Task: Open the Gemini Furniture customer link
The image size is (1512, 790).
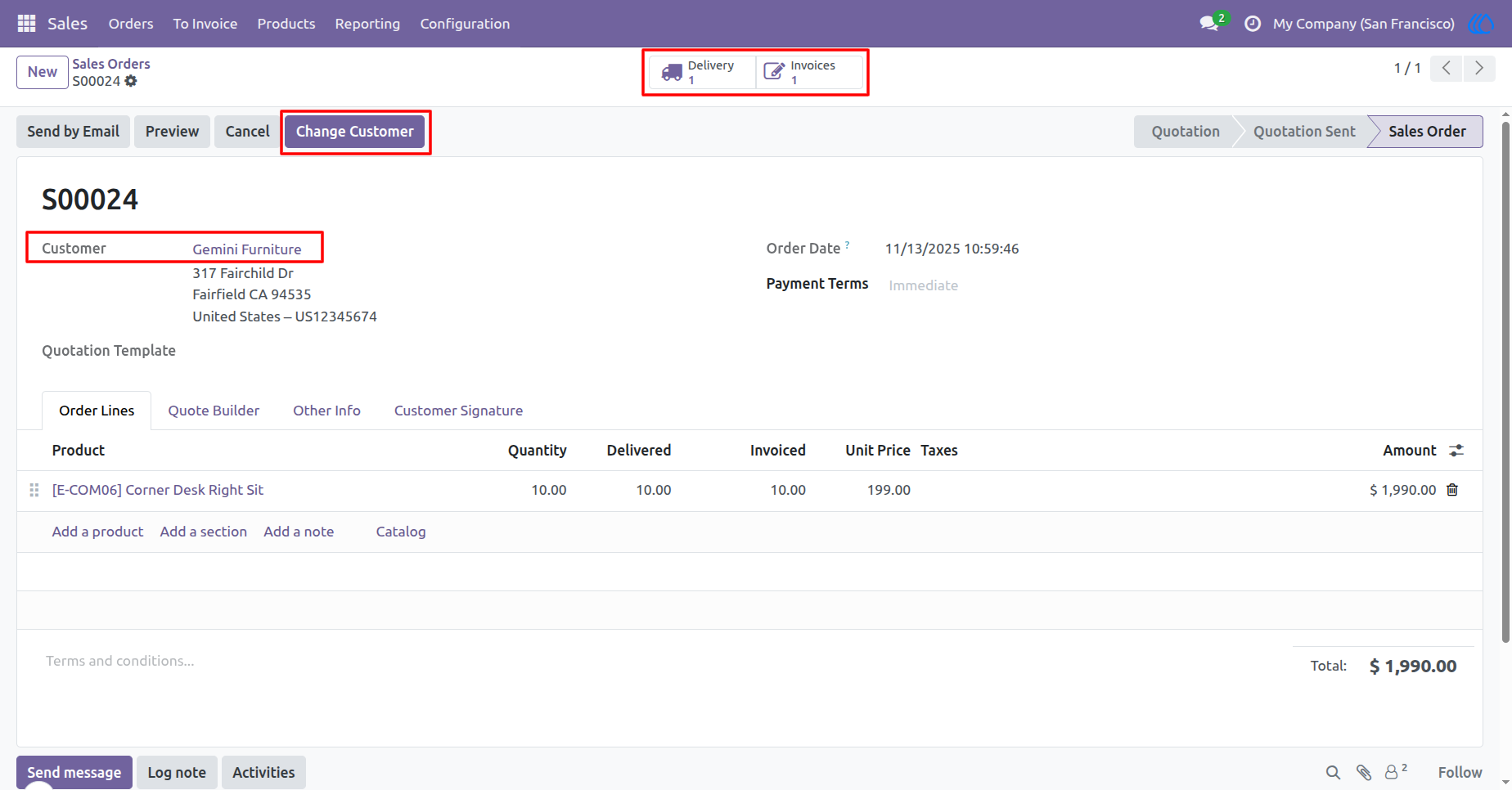Action: click(x=247, y=249)
